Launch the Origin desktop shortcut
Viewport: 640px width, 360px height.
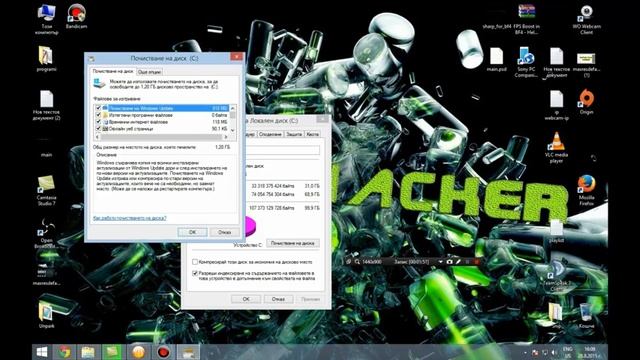pyautogui.click(x=586, y=101)
